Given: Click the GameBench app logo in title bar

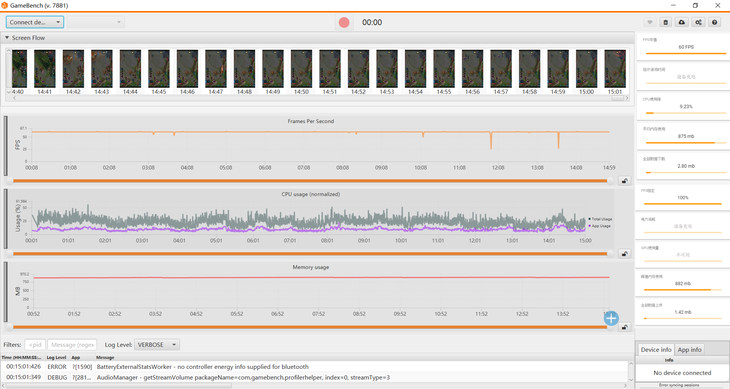Looking at the screenshot, I should 4,5.
